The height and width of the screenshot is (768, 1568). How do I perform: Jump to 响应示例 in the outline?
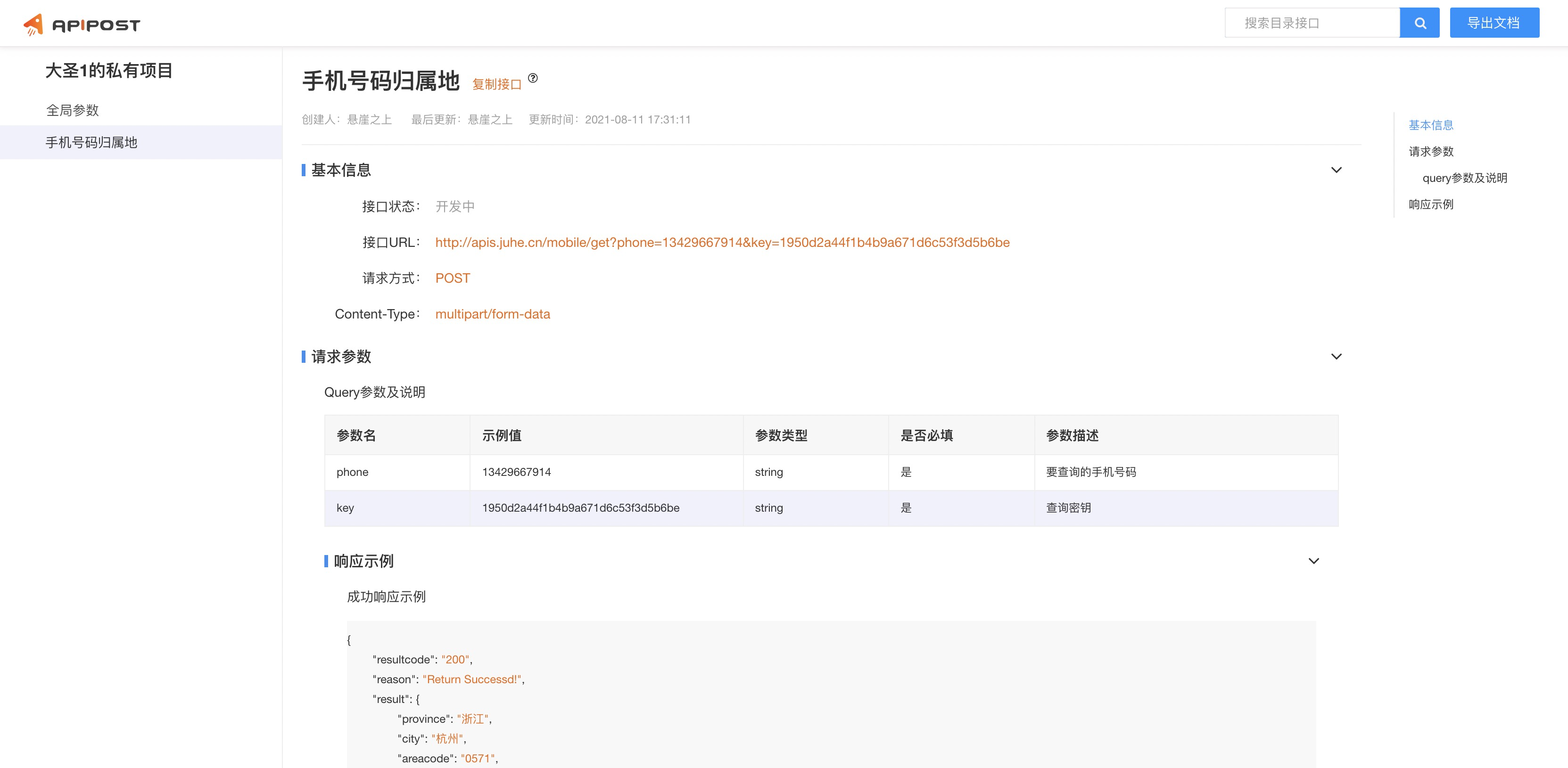(1430, 204)
